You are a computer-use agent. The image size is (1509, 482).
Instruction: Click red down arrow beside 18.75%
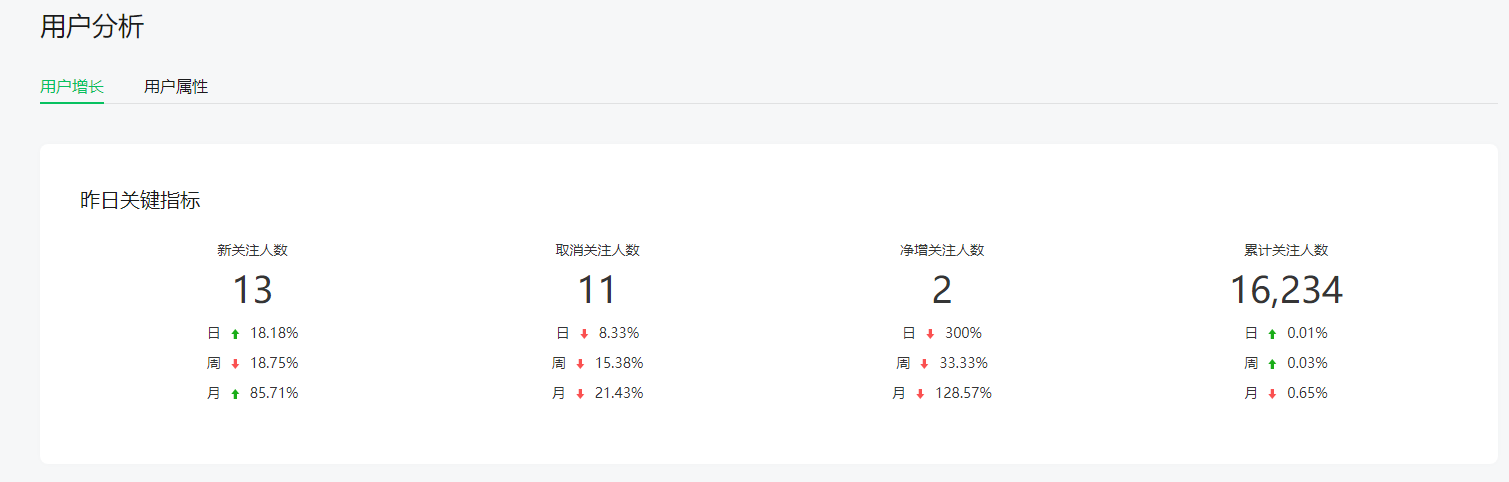235,364
